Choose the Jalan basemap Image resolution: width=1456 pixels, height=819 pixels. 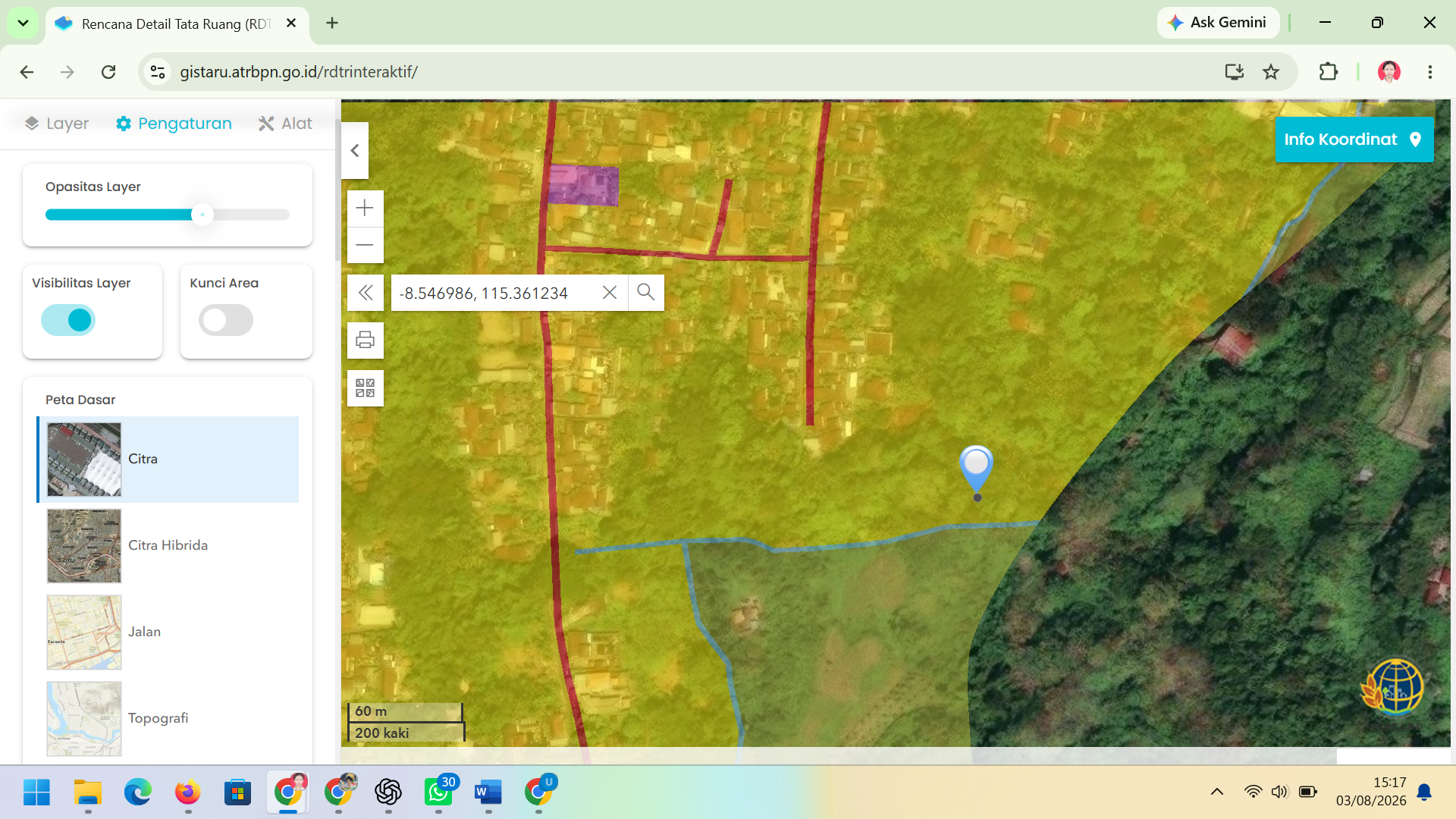tap(168, 632)
